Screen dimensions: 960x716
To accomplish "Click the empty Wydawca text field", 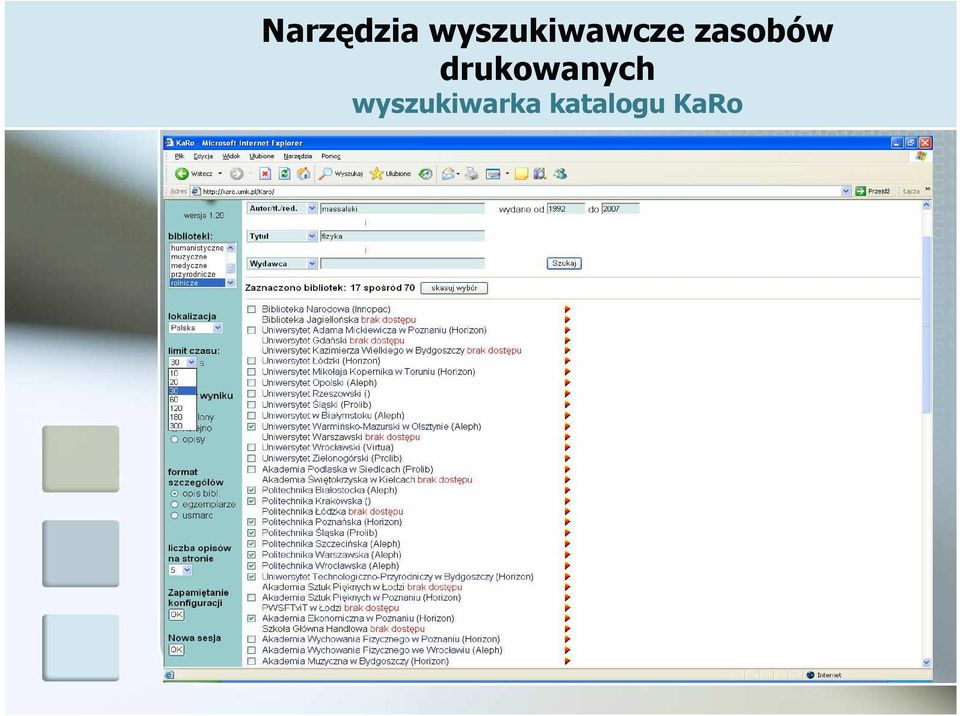I will pyautogui.click(x=402, y=264).
